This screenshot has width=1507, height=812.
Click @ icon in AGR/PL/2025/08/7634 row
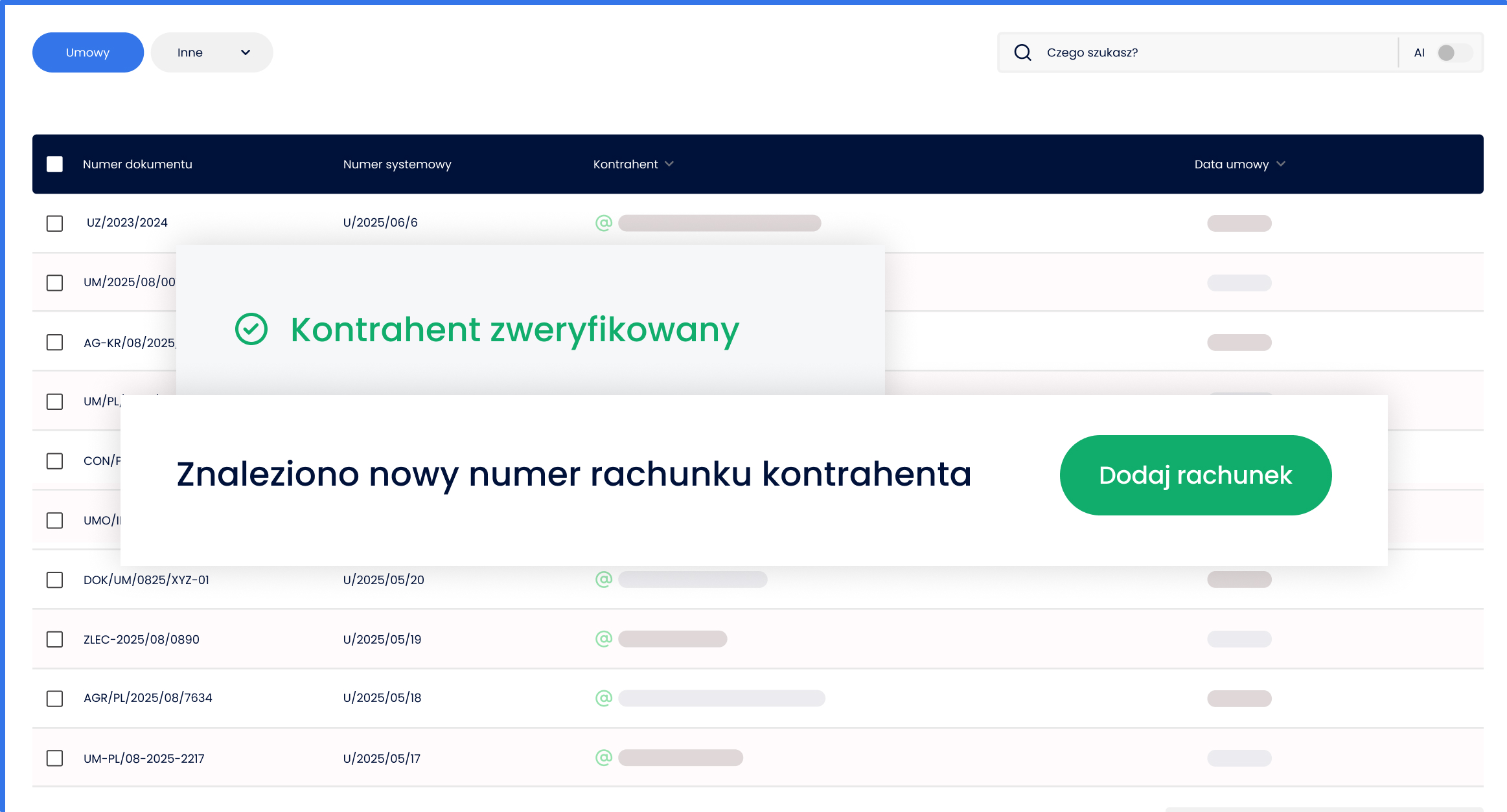[603, 698]
